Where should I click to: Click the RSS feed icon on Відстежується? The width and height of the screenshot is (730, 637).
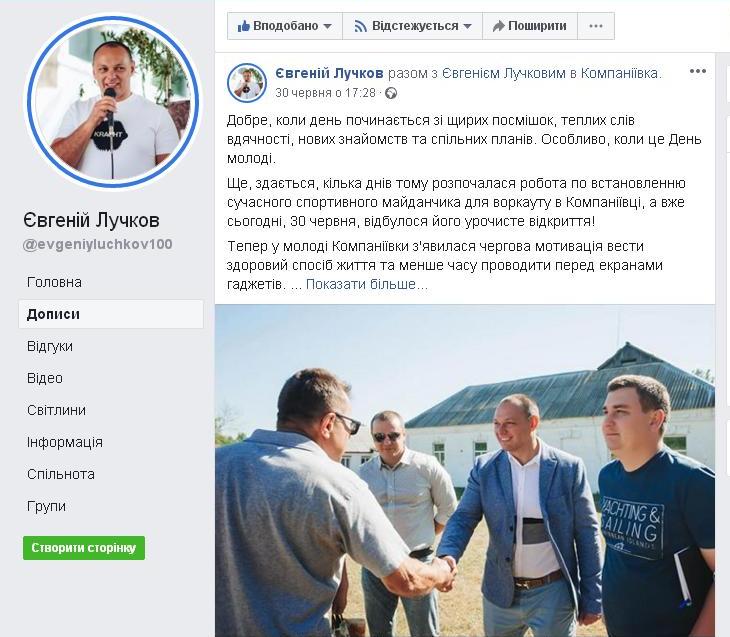360,26
